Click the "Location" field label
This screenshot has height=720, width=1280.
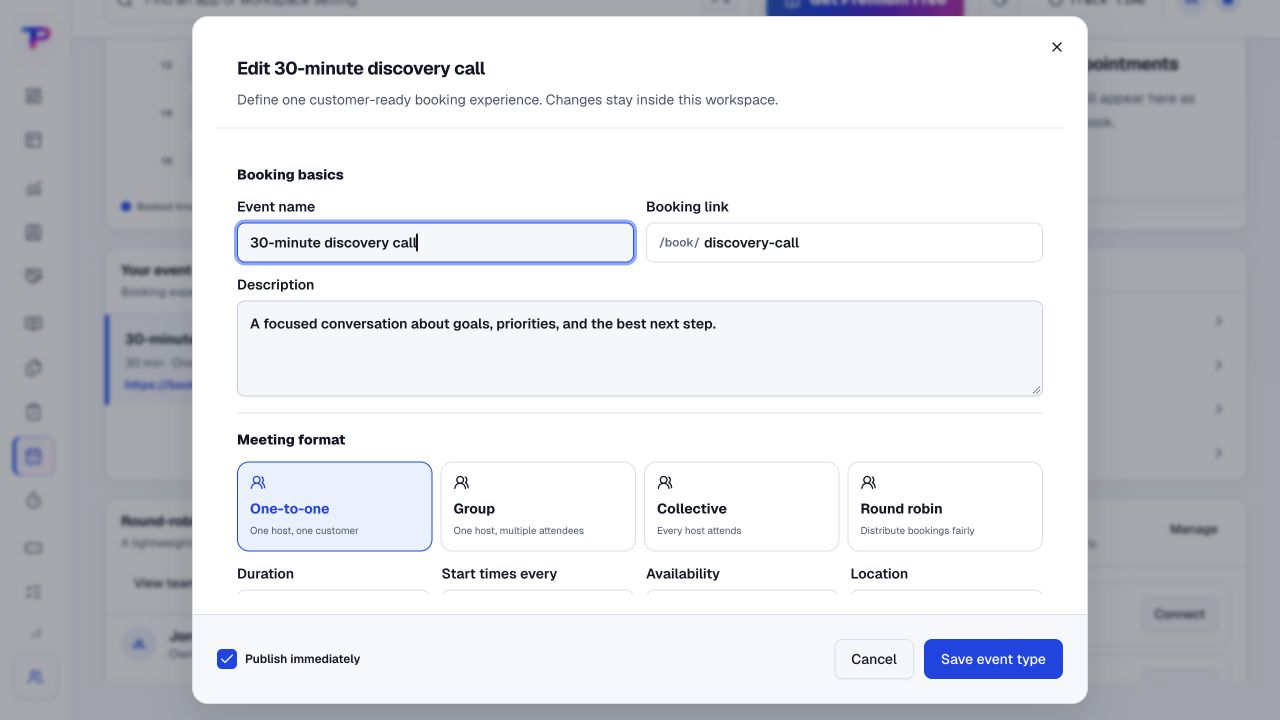tap(879, 574)
